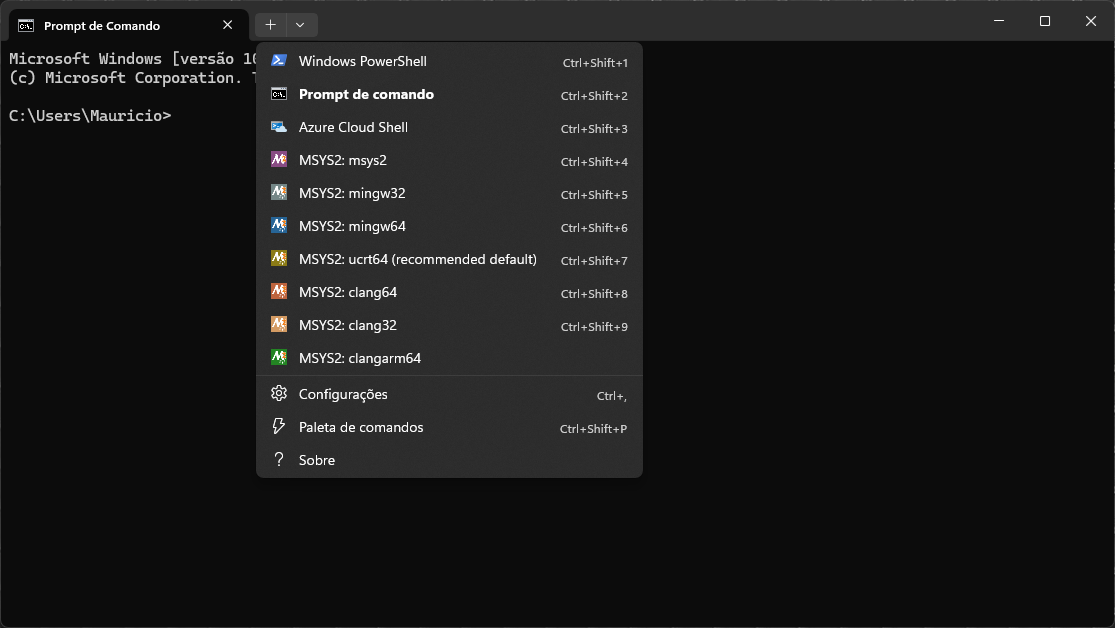Open MSYS2: clang32 profile
Viewport: 1115px width, 628px height.
coord(348,325)
